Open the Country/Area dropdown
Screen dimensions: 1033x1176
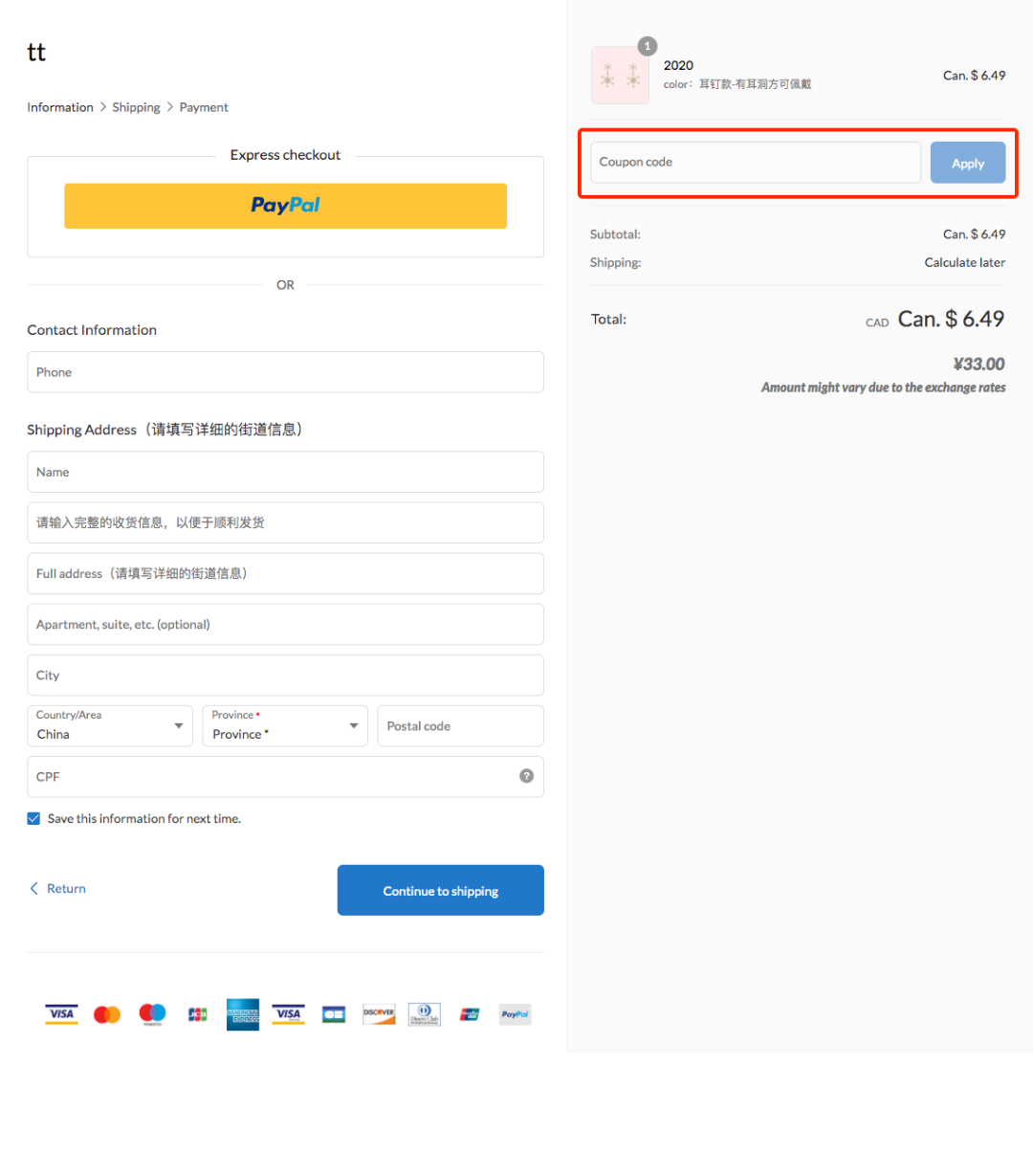coord(110,726)
